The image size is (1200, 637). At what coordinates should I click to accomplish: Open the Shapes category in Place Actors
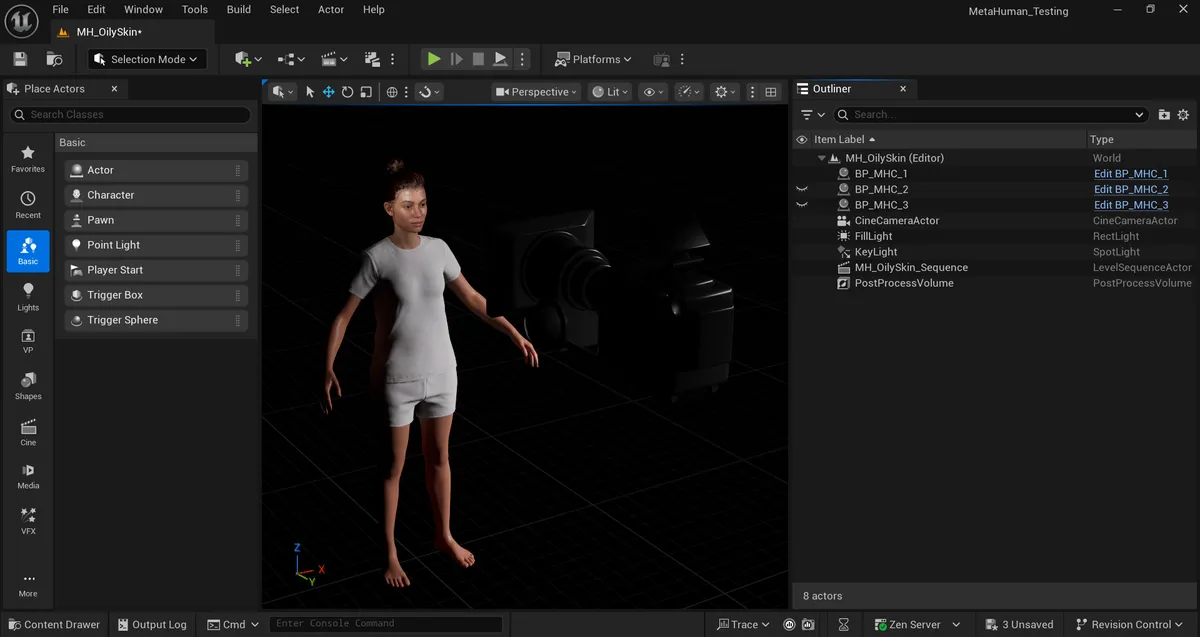tap(28, 387)
